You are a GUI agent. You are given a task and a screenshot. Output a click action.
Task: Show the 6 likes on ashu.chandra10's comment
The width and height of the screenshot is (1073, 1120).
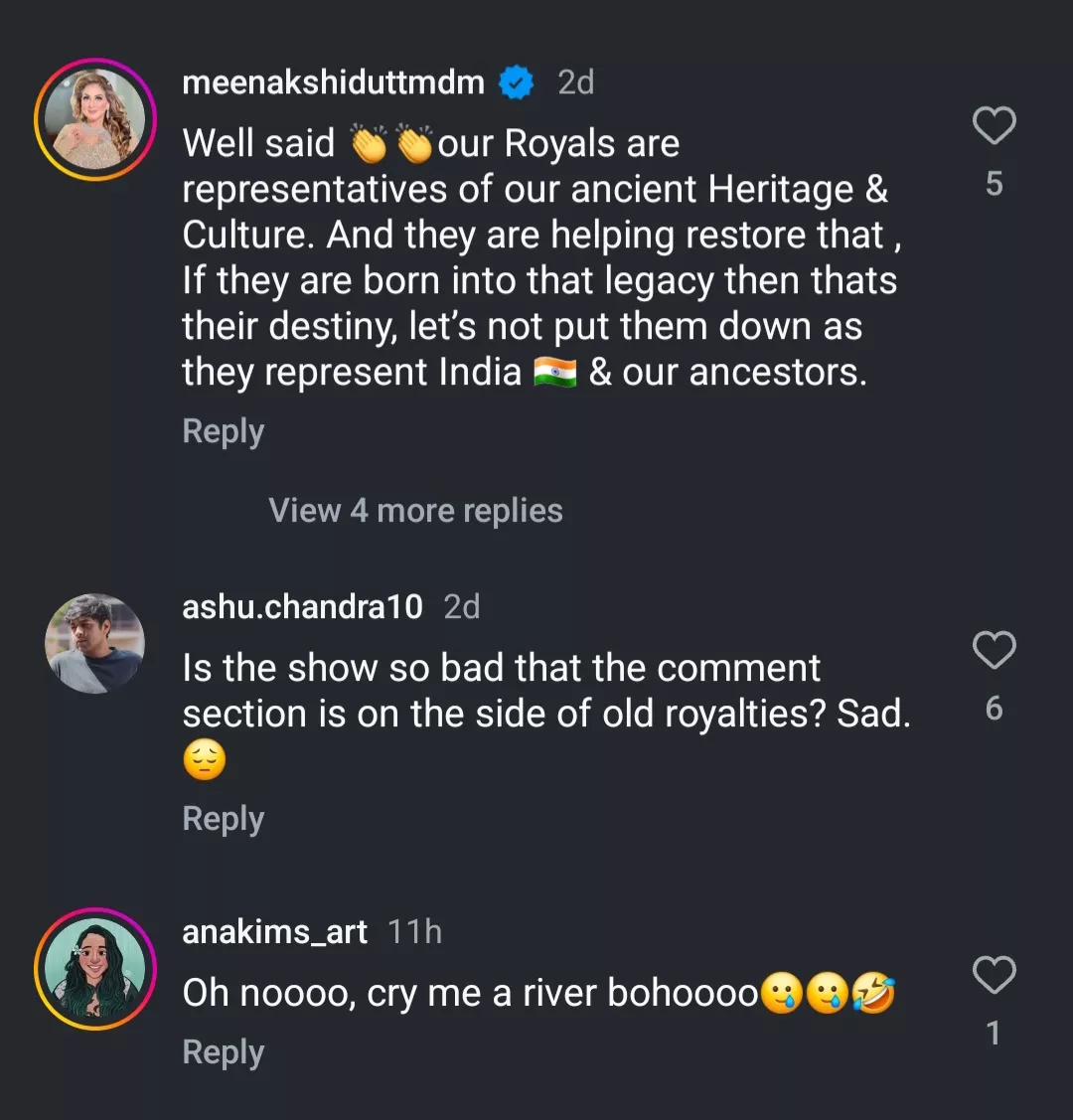click(994, 708)
